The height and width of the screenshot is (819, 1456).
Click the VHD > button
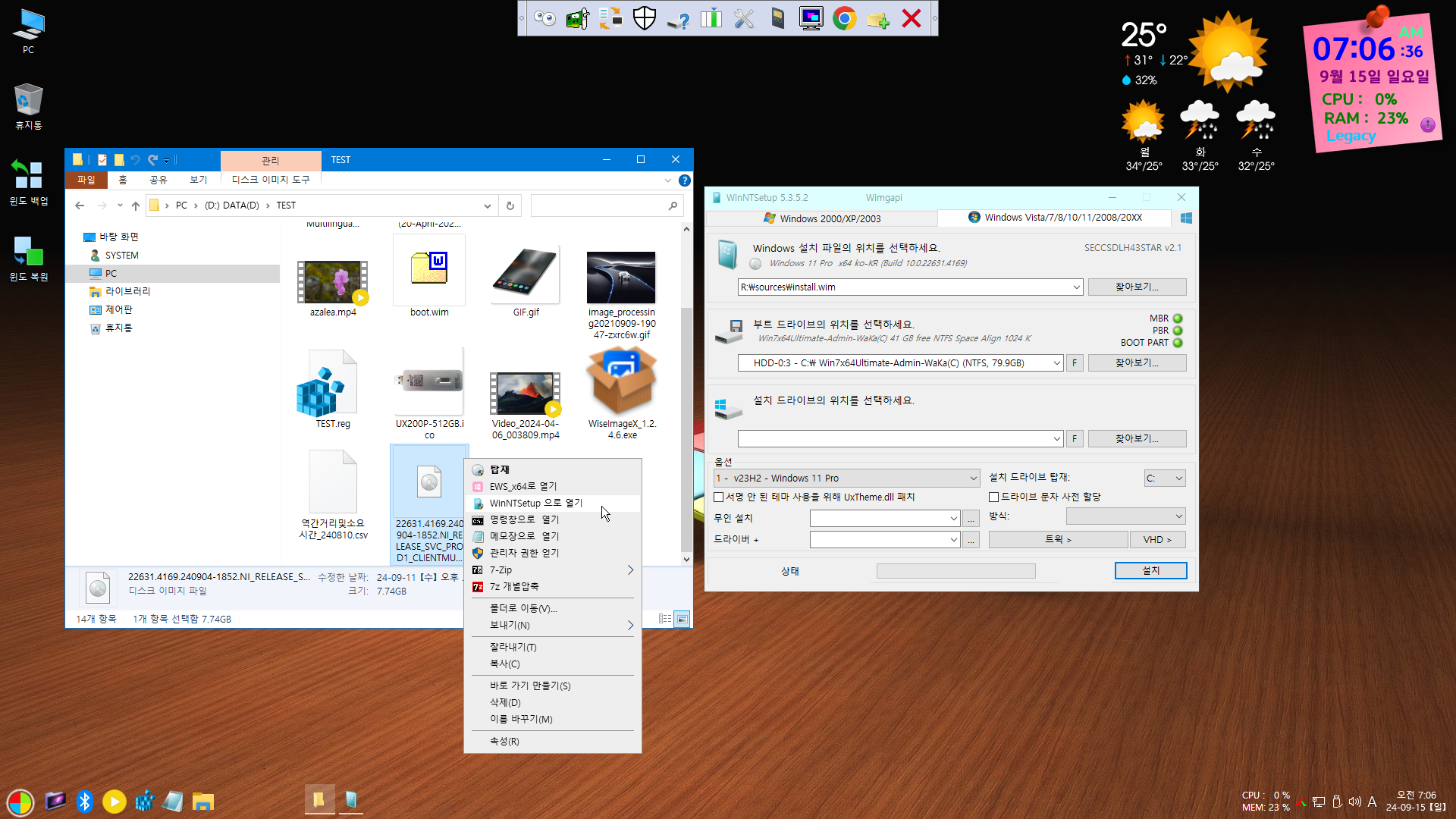tap(1157, 540)
